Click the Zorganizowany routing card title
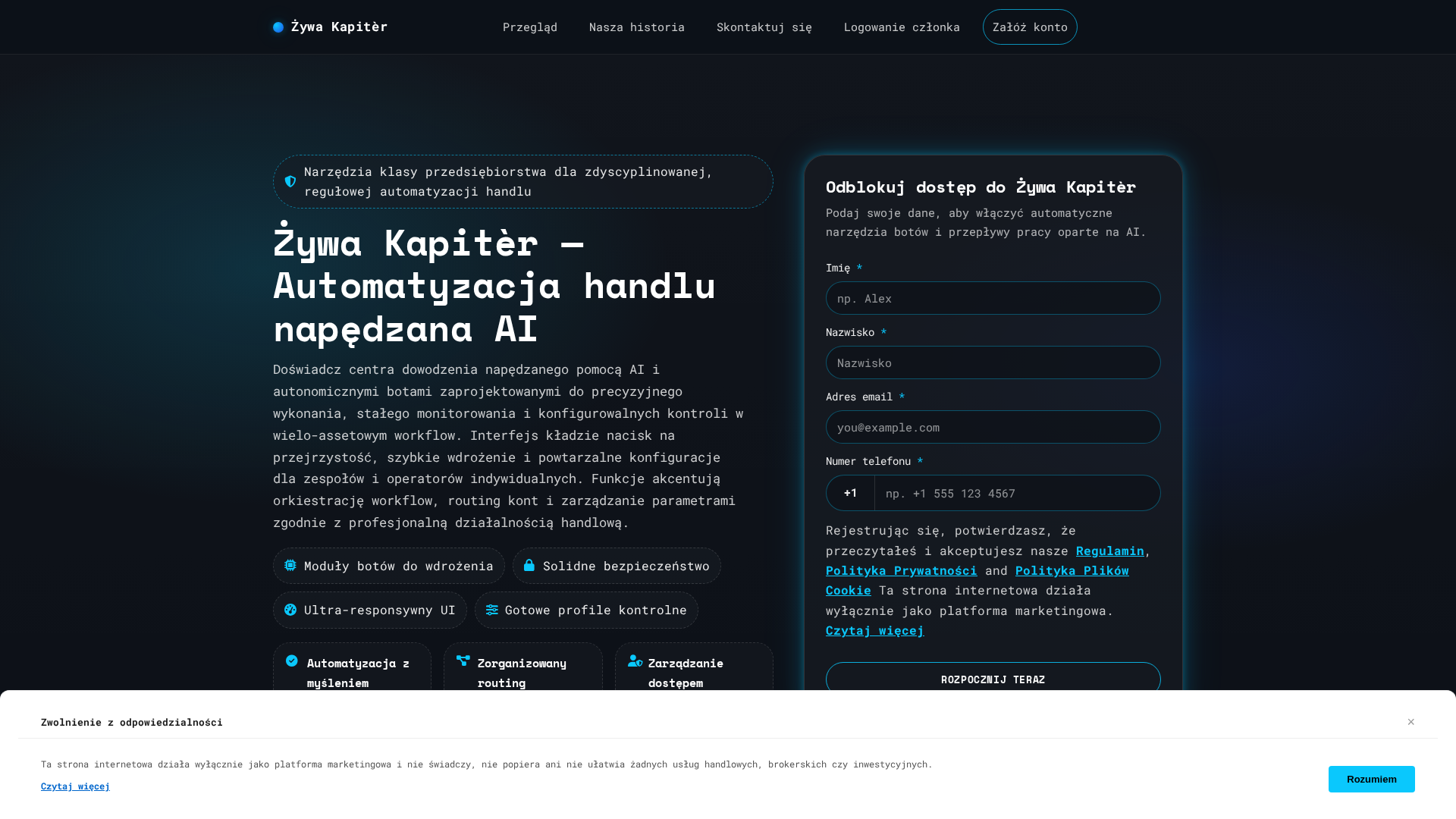Viewport: 1456px width, 819px height. point(522,673)
